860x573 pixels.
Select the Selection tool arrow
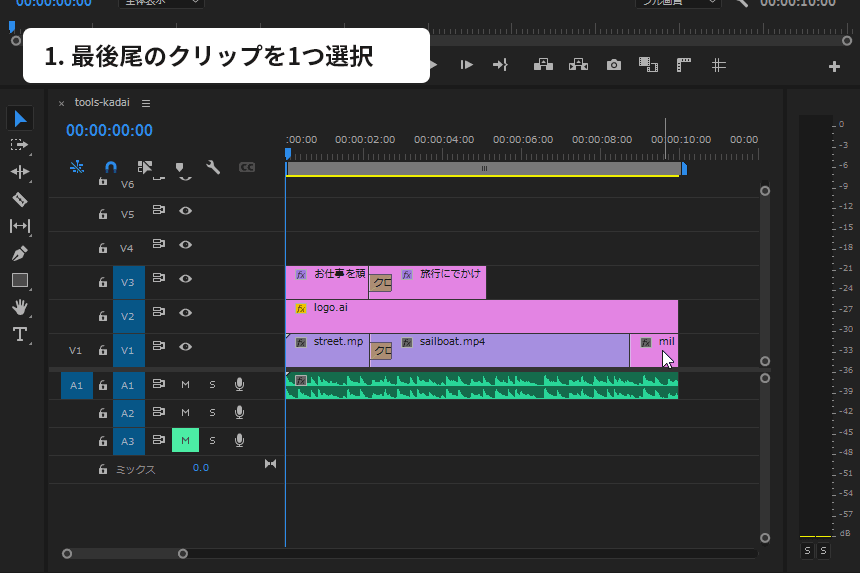coord(20,118)
